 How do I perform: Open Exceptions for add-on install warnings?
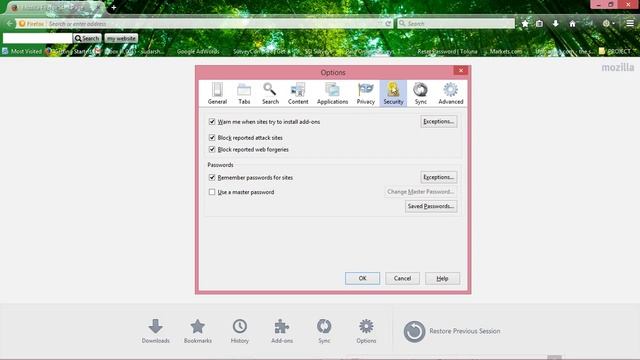pos(439,122)
